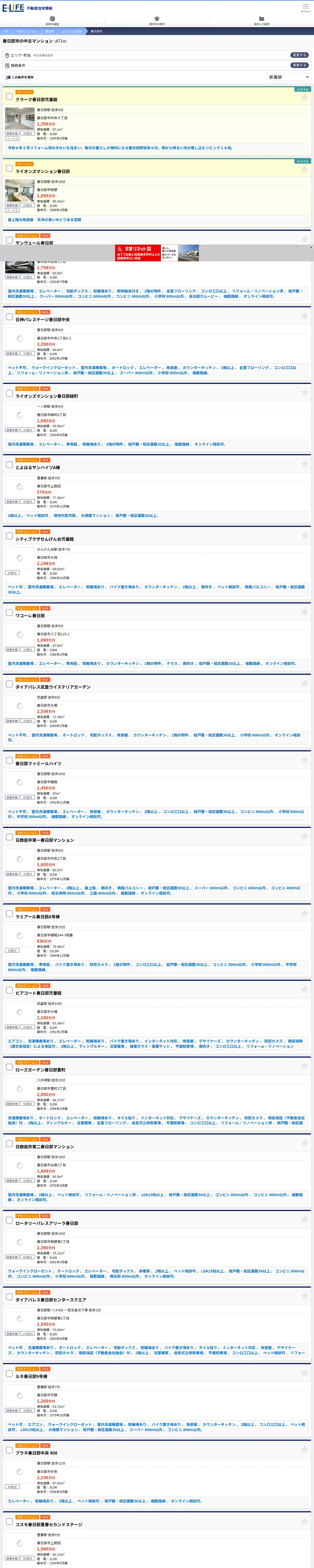This screenshot has width=314, height=1568.
Task: Star the ライオンズマンション春日部 listing
Action: click(304, 169)
